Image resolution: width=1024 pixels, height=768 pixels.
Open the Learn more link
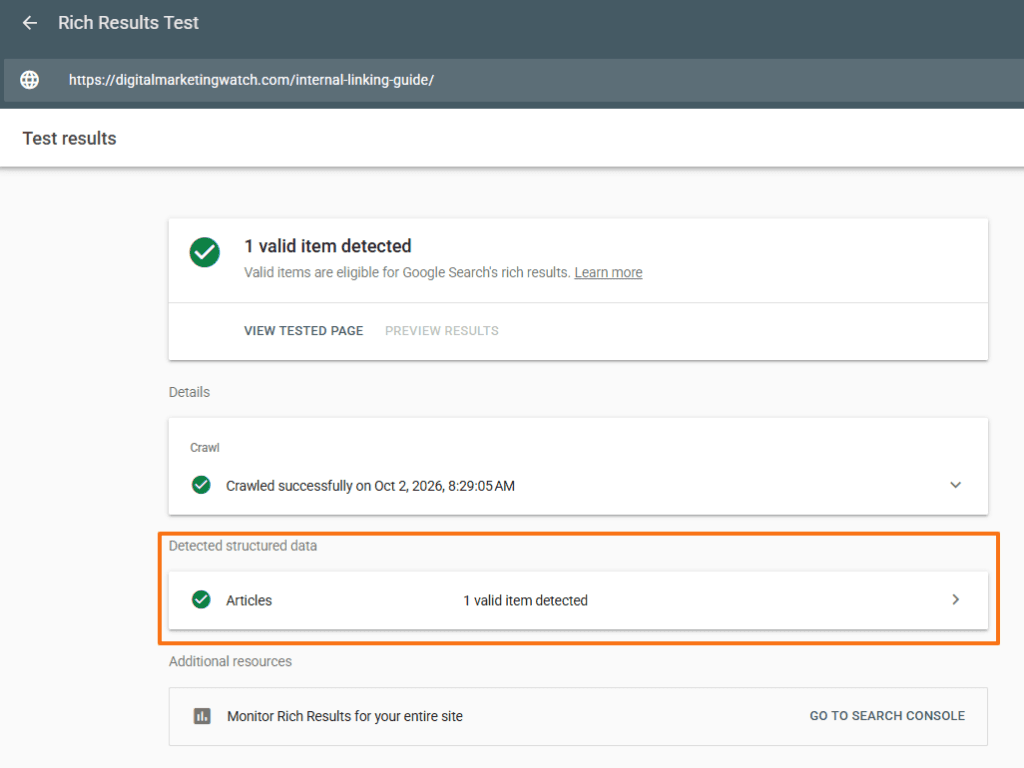[x=608, y=272]
